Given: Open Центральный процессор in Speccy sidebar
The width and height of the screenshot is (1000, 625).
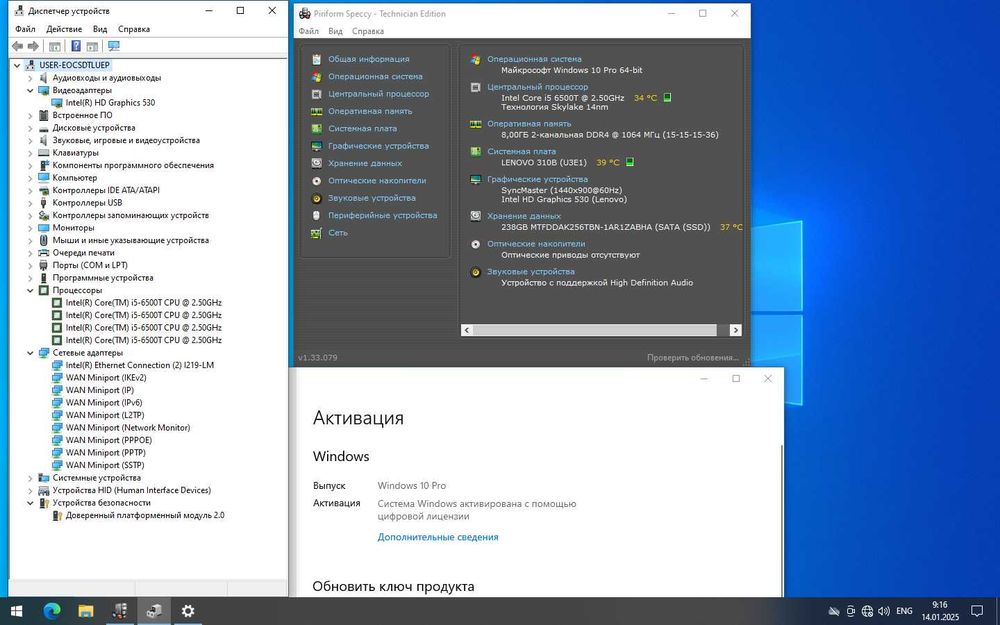Looking at the screenshot, I should (x=378, y=94).
